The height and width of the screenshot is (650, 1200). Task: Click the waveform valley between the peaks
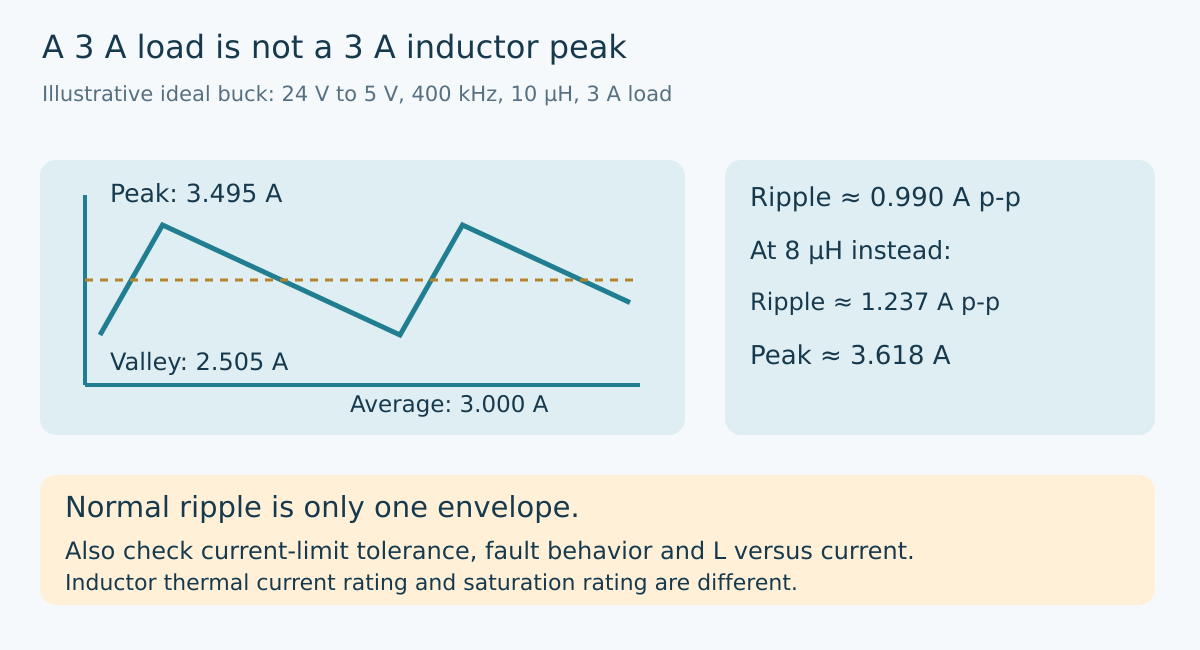(x=400, y=333)
